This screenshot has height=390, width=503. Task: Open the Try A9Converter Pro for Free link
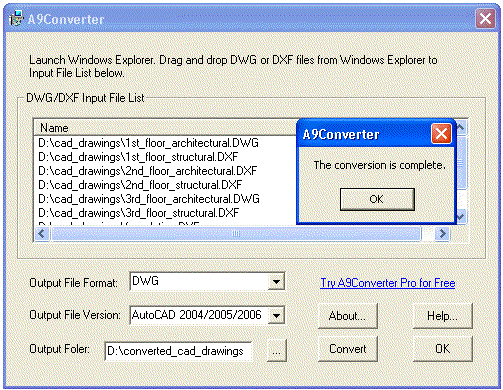click(387, 283)
